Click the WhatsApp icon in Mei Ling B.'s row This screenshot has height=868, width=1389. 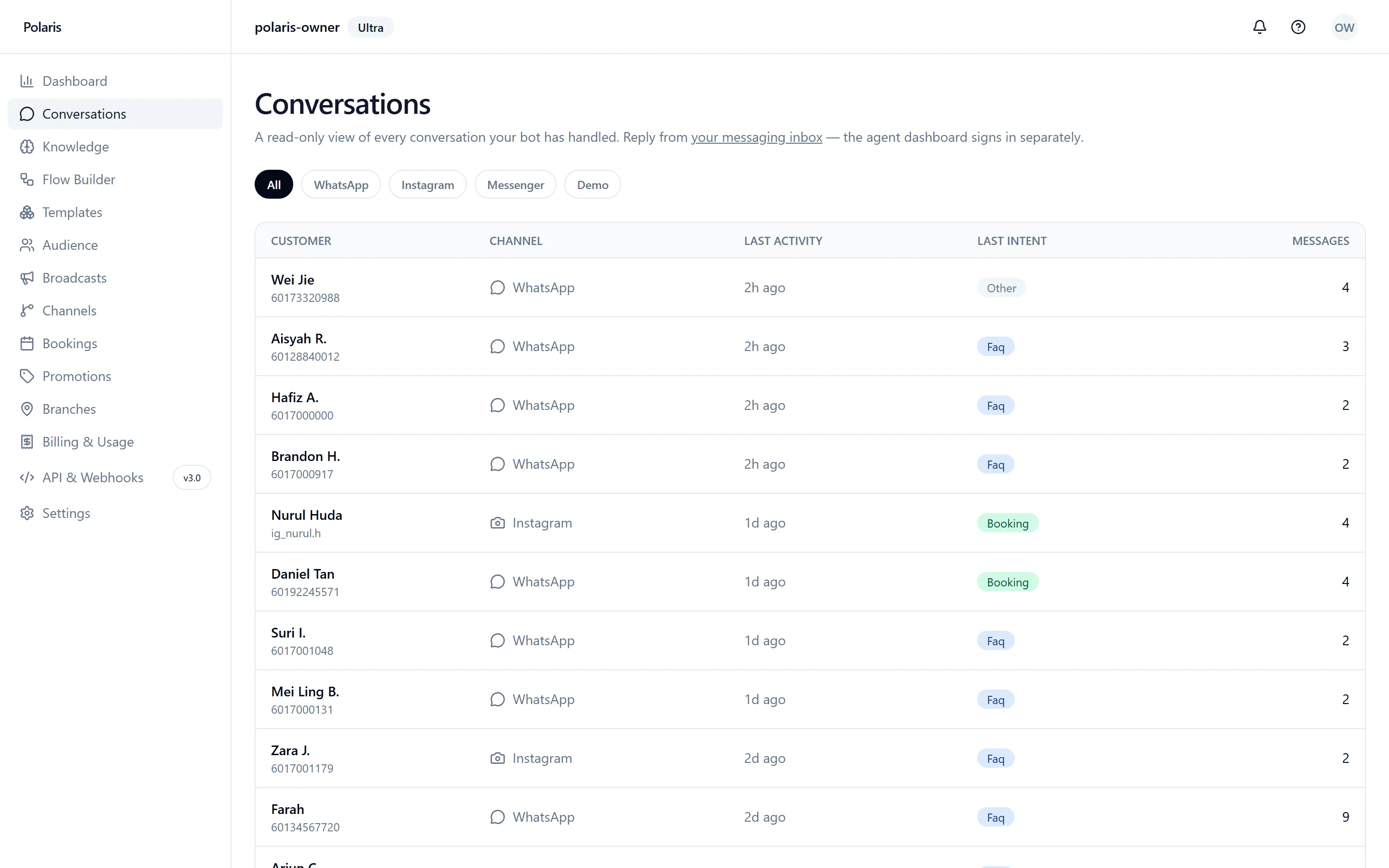[x=497, y=699]
